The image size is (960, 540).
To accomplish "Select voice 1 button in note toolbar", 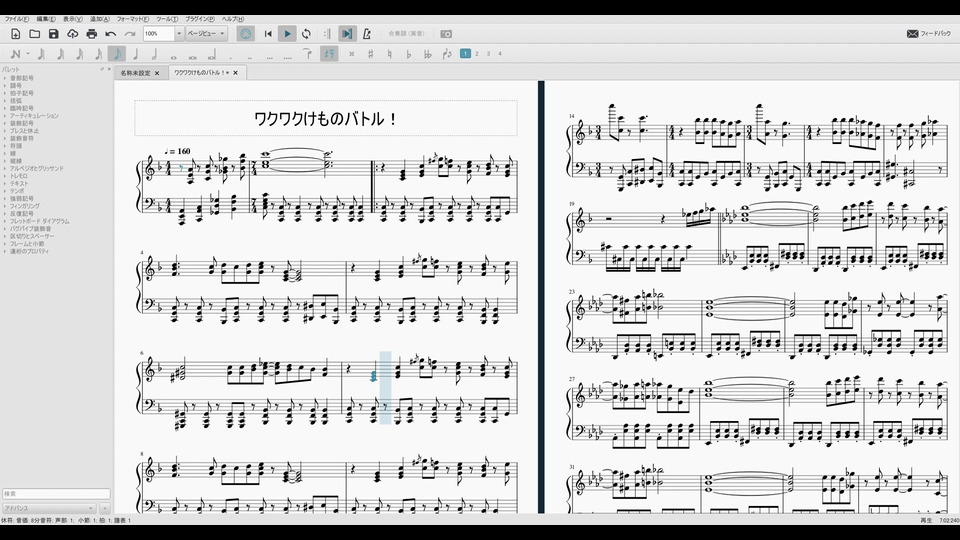I will [x=465, y=54].
